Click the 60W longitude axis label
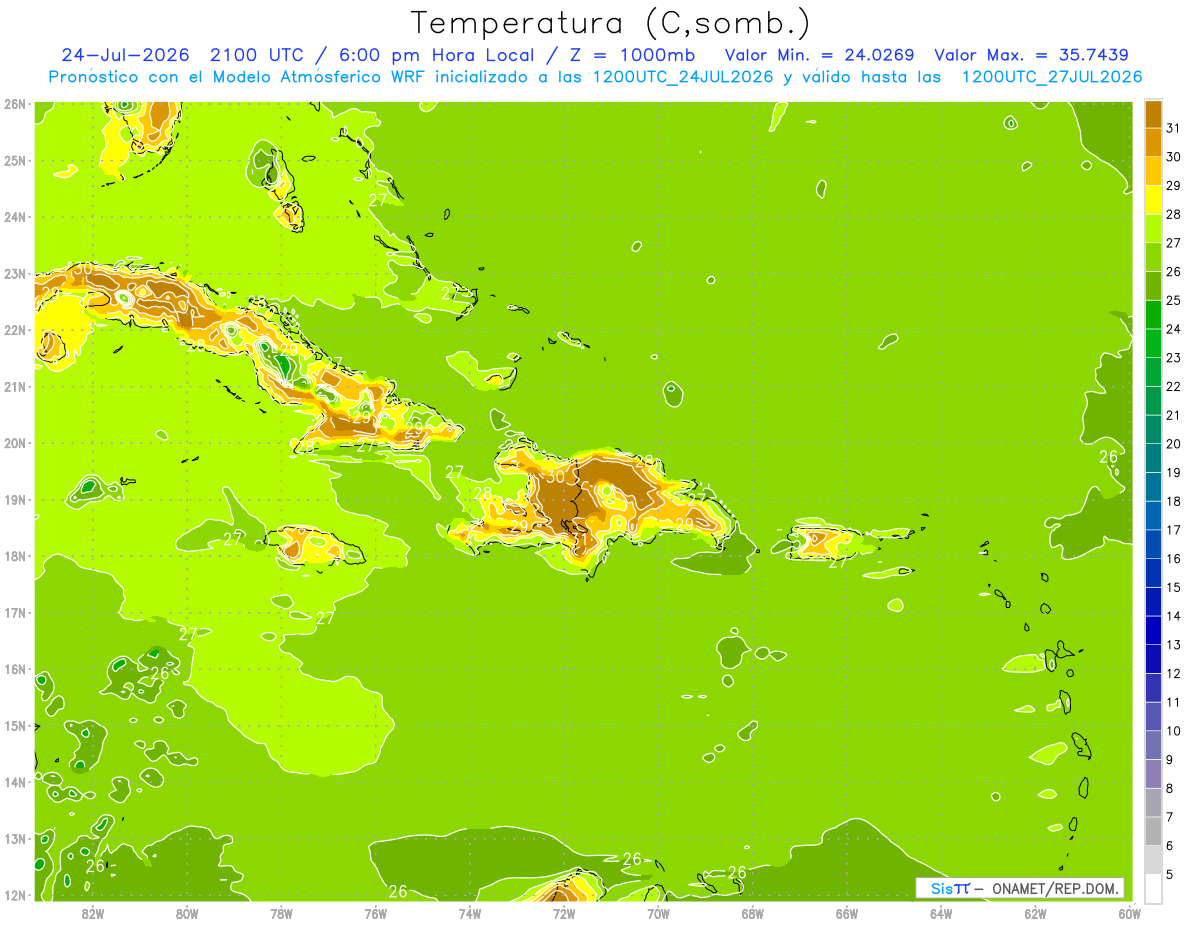The image size is (1200, 927). point(1129,913)
